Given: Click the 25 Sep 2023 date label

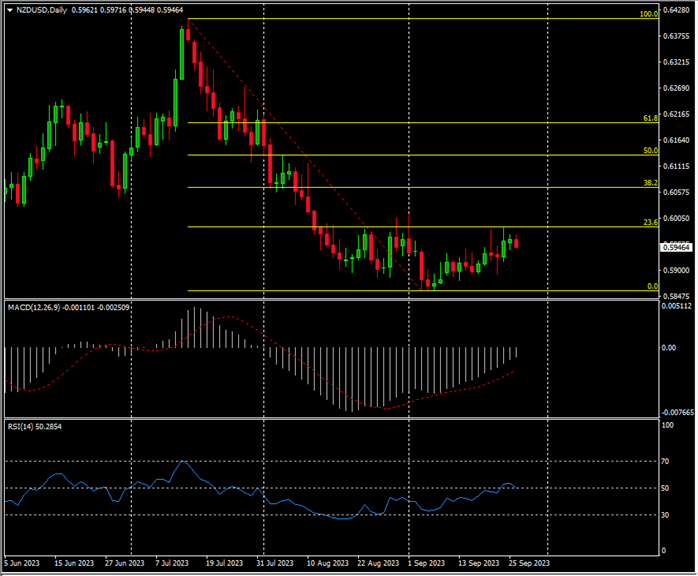Looking at the screenshot, I should (527, 564).
